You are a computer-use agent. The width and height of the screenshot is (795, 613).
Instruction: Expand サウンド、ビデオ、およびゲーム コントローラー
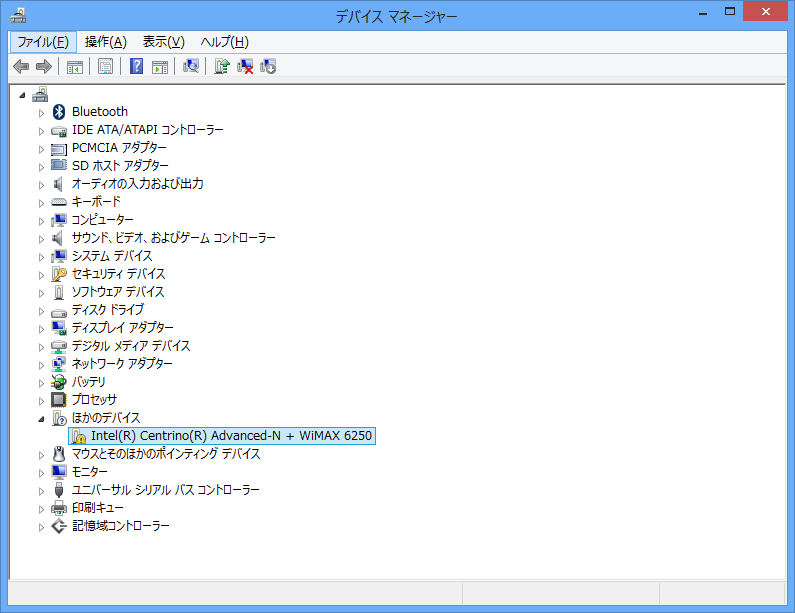[x=42, y=239]
